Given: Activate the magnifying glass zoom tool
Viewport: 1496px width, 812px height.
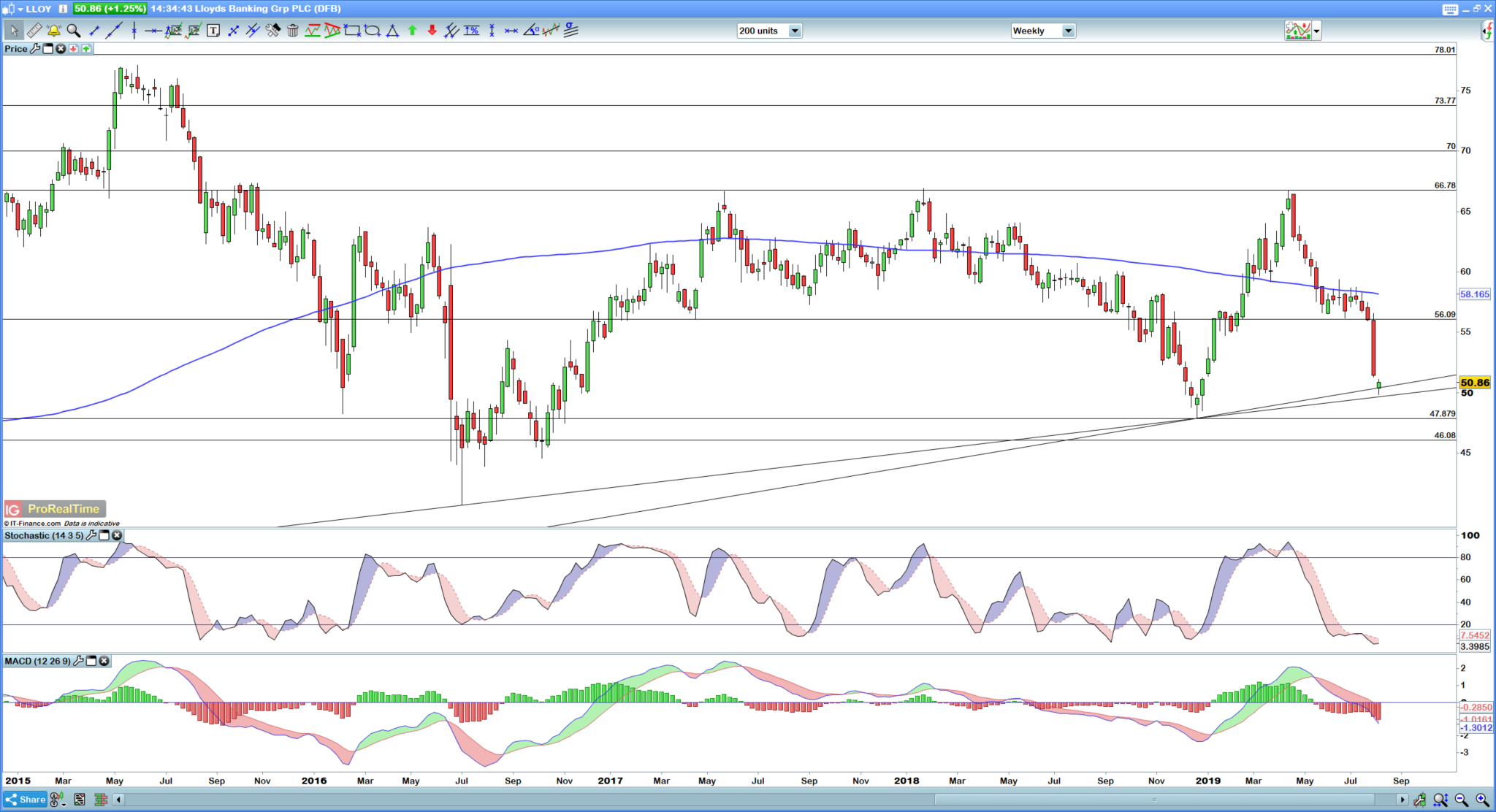Looking at the screenshot, I should click(73, 31).
